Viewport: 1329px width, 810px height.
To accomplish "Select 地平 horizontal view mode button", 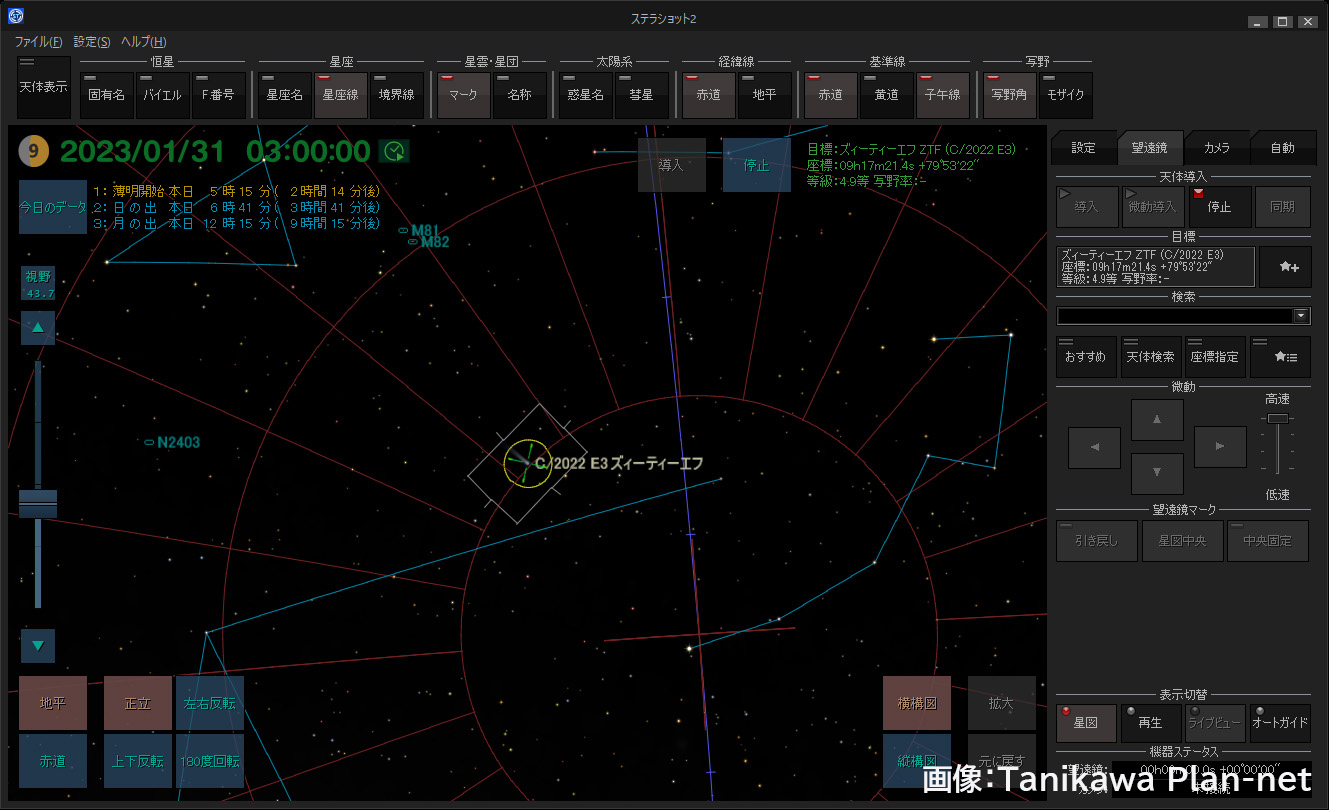I will [53, 703].
